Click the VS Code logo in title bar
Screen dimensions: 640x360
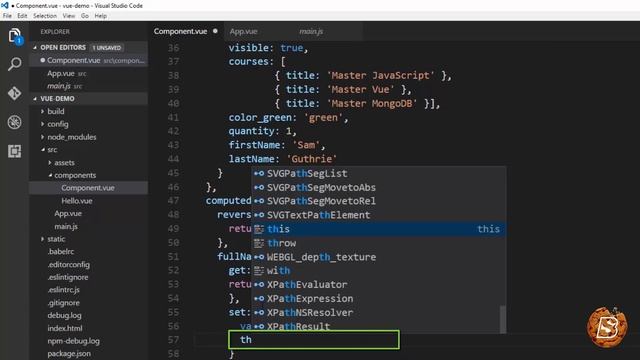[4, 5]
